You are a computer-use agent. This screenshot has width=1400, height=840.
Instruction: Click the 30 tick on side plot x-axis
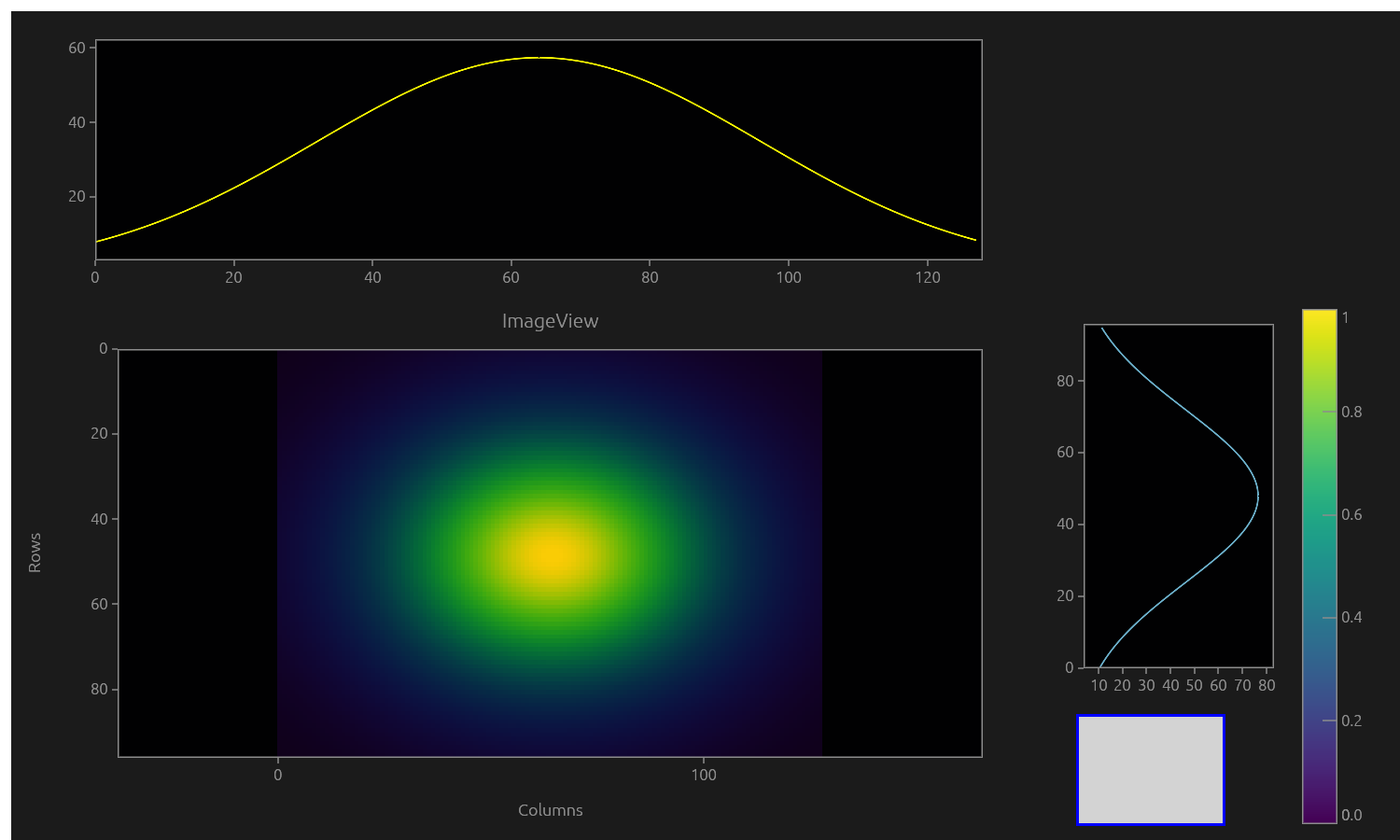1146,685
